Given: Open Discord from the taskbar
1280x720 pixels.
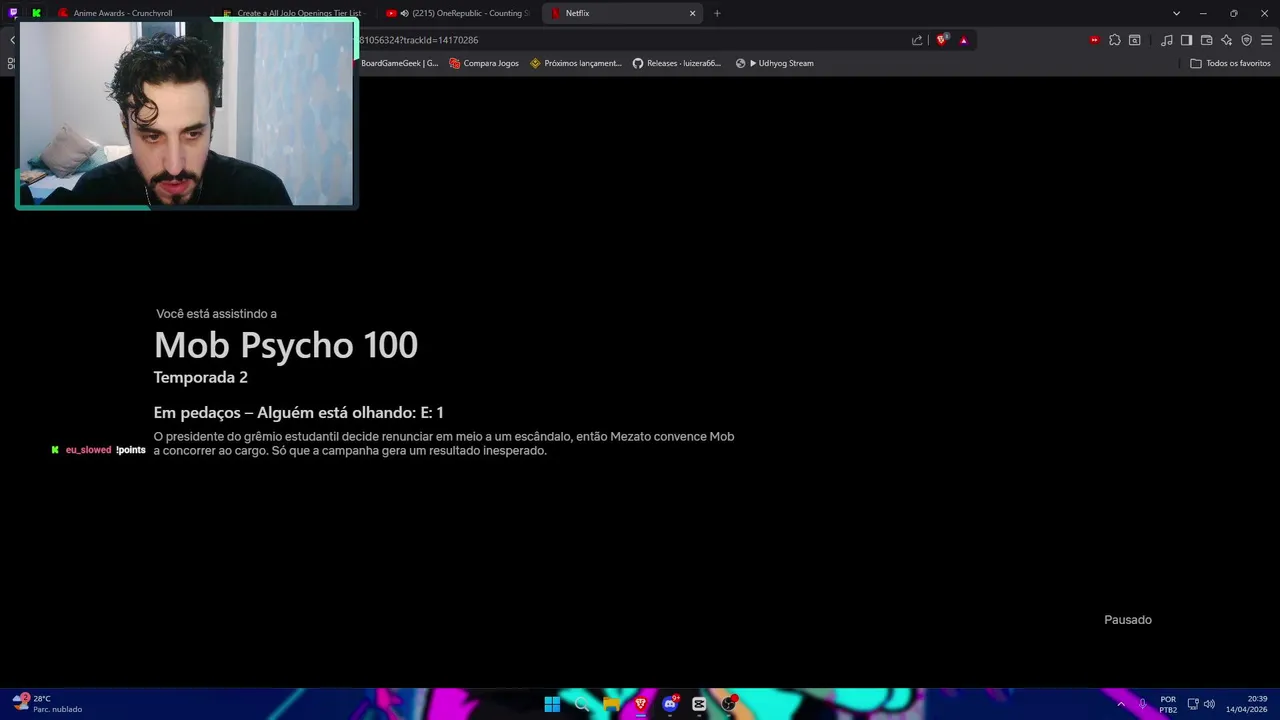Looking at the screenshot, I should click(x=670, y=704).
